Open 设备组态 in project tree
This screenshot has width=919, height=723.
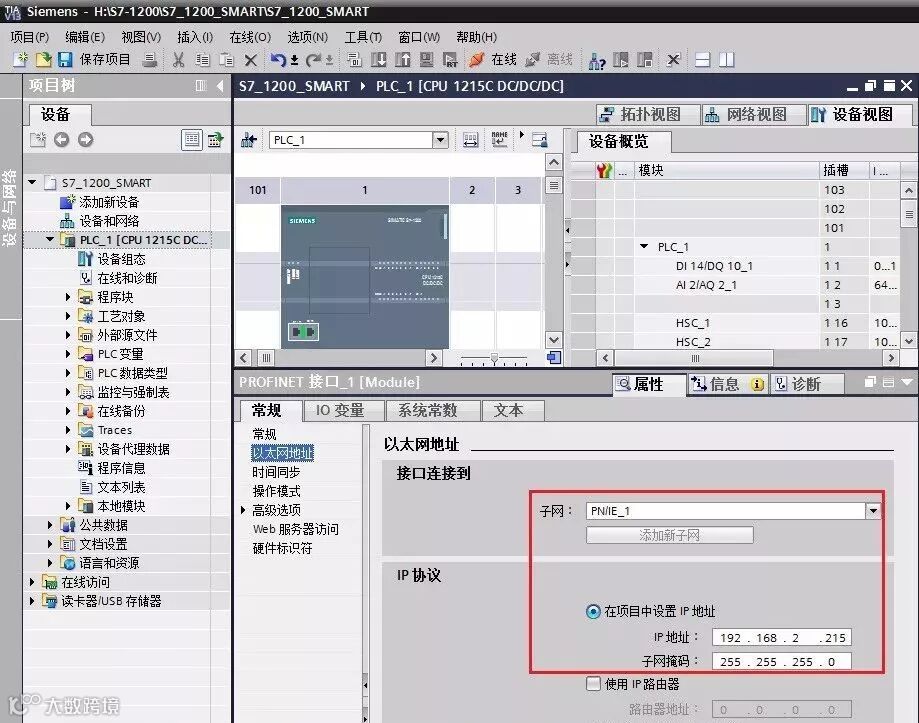pos(121,259)
